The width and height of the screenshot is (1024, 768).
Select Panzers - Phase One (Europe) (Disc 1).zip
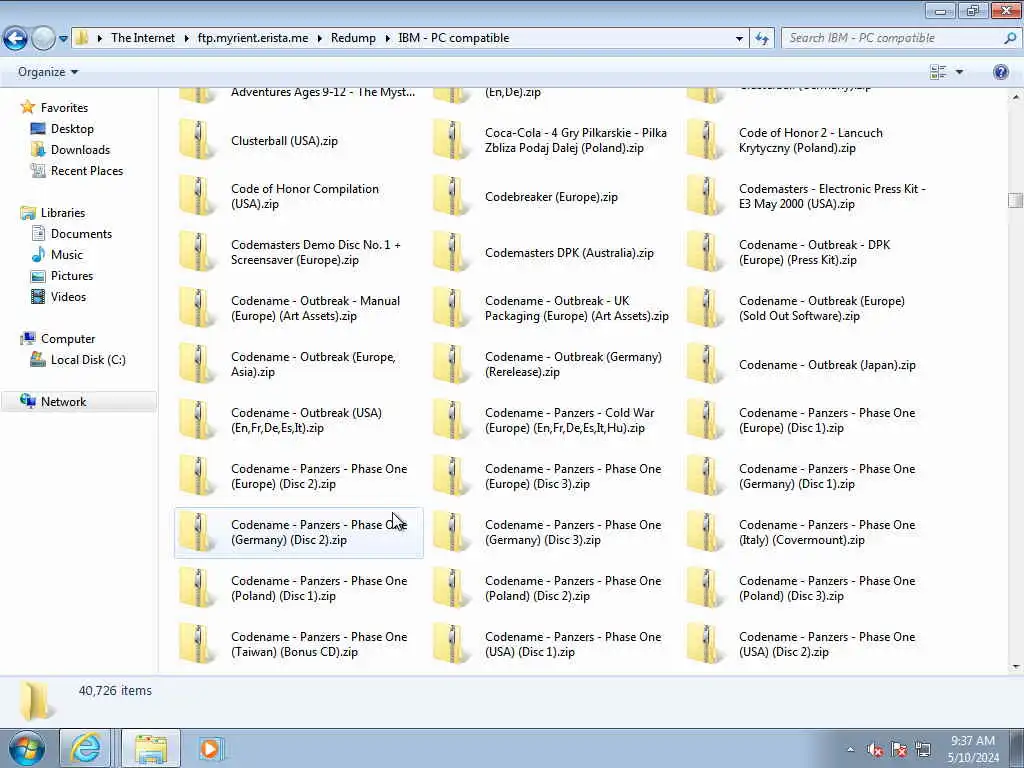(x=827, y=421)
